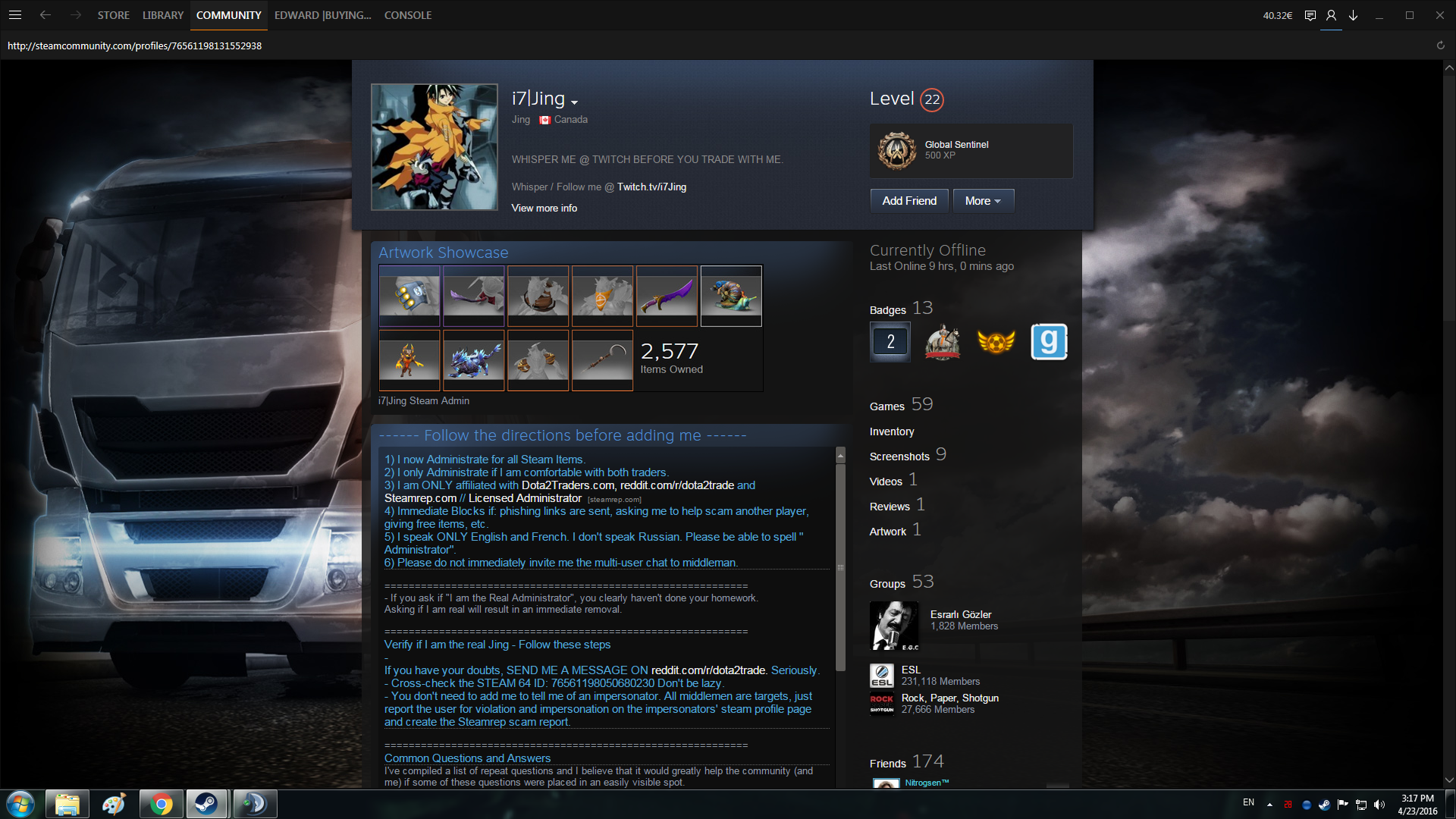Show hidden system tray icons
The height and width of the screenshot is (819, 1456).
coord(1269,804)
